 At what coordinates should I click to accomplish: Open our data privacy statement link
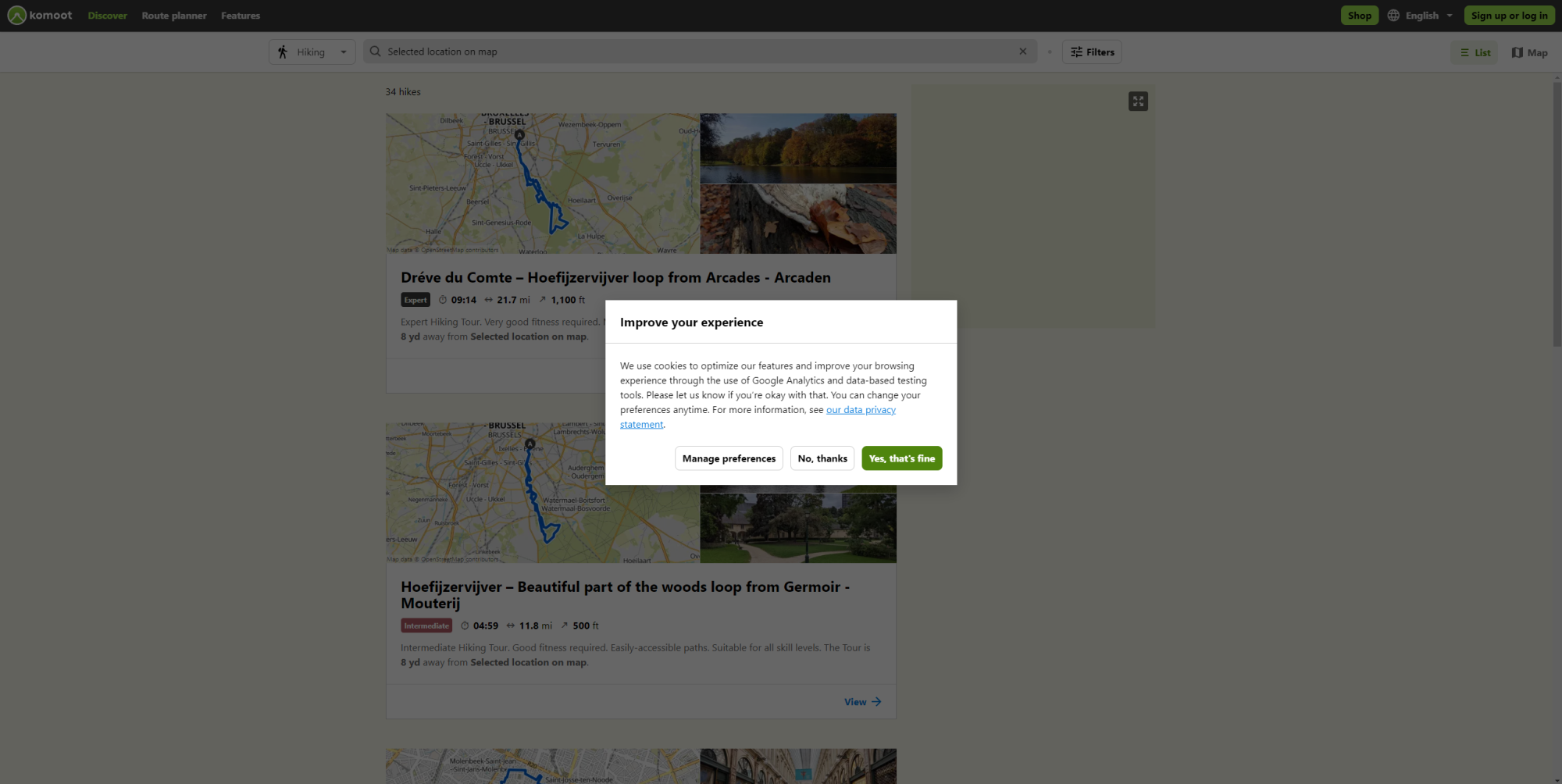[861, 409]
